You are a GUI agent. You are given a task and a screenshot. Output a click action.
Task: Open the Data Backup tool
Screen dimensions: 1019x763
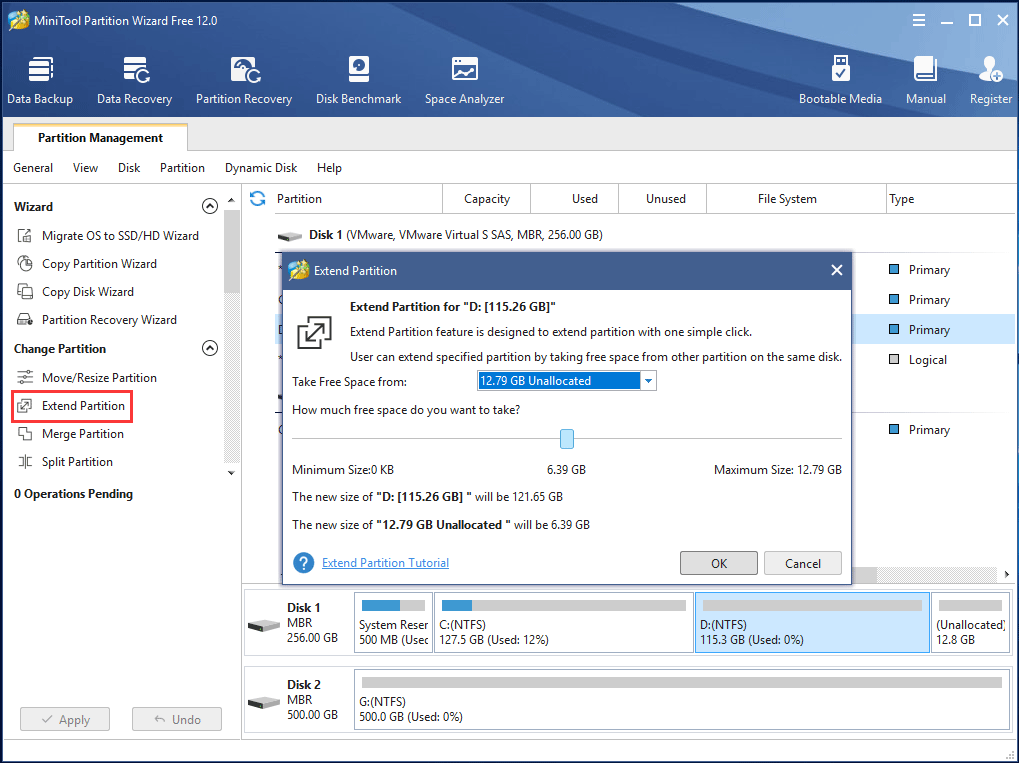(40, 81)
